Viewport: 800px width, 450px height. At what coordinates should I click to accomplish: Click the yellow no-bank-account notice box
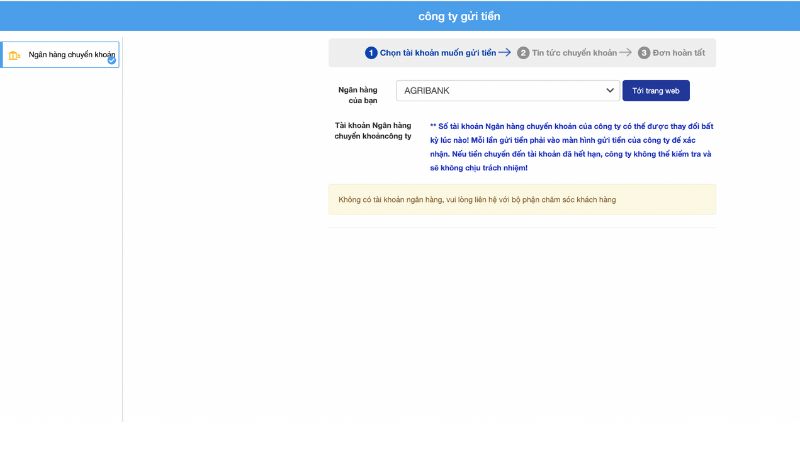point(522,200)
